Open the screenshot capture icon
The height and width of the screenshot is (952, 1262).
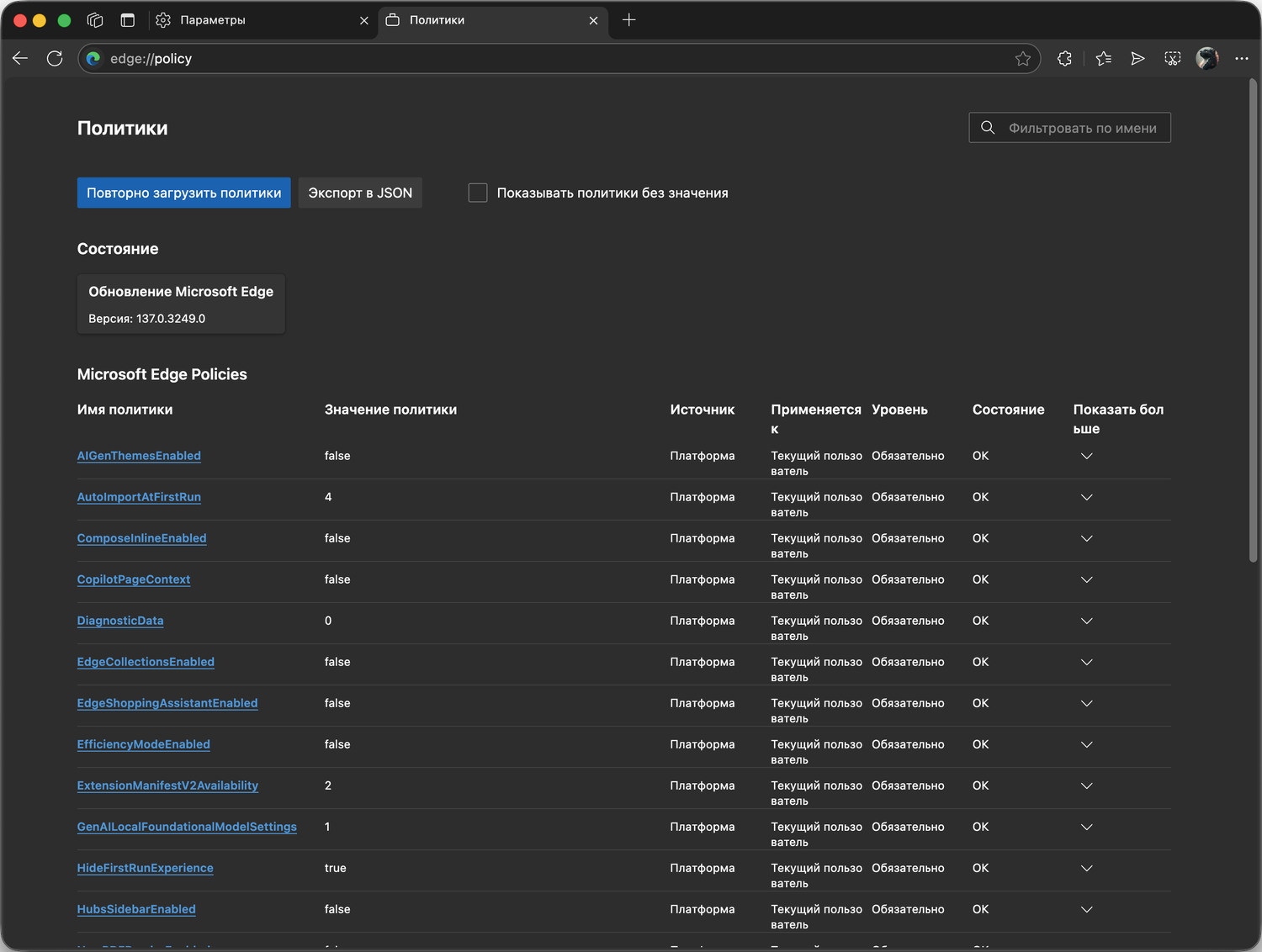click(x=1172, y=58)
